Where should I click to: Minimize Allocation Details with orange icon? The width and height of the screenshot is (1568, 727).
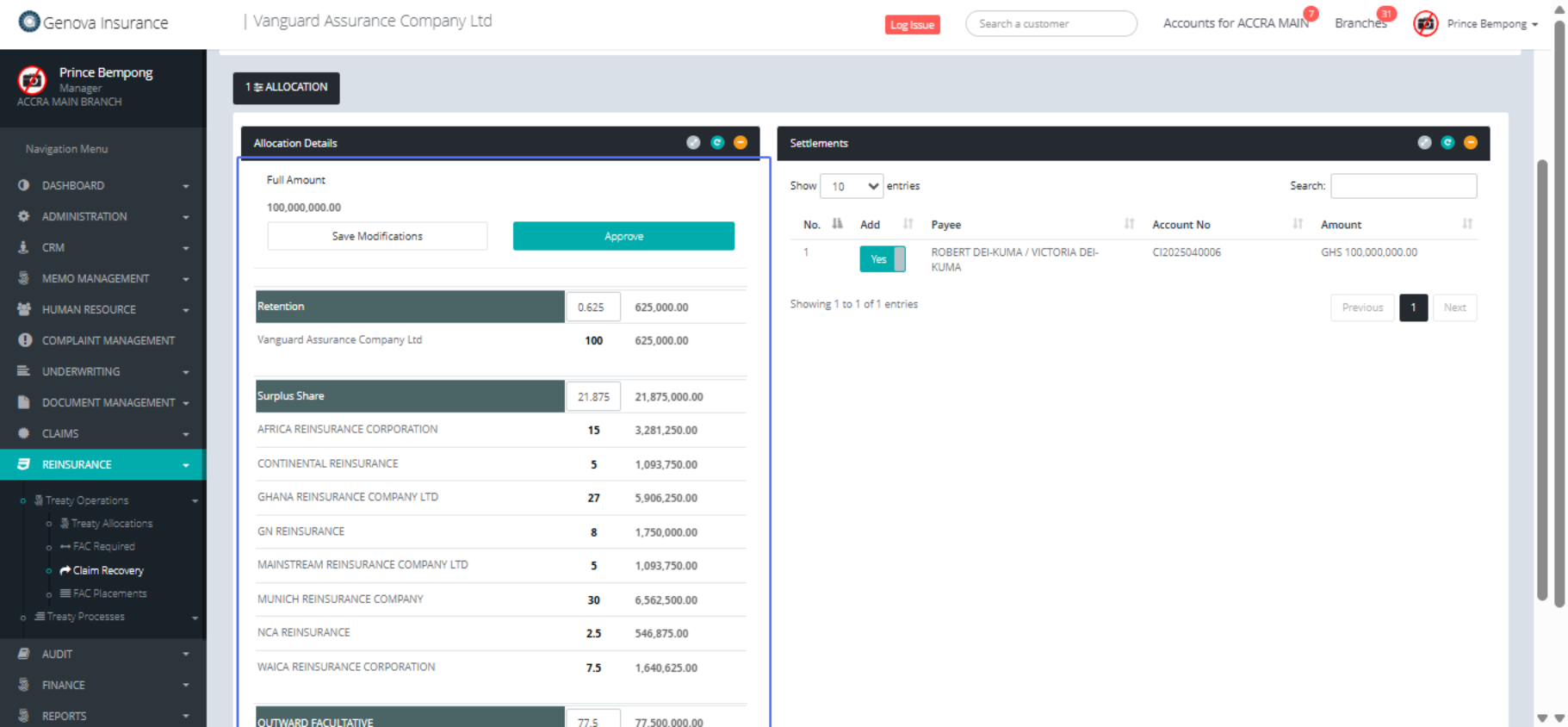click(x=741, y=143)
